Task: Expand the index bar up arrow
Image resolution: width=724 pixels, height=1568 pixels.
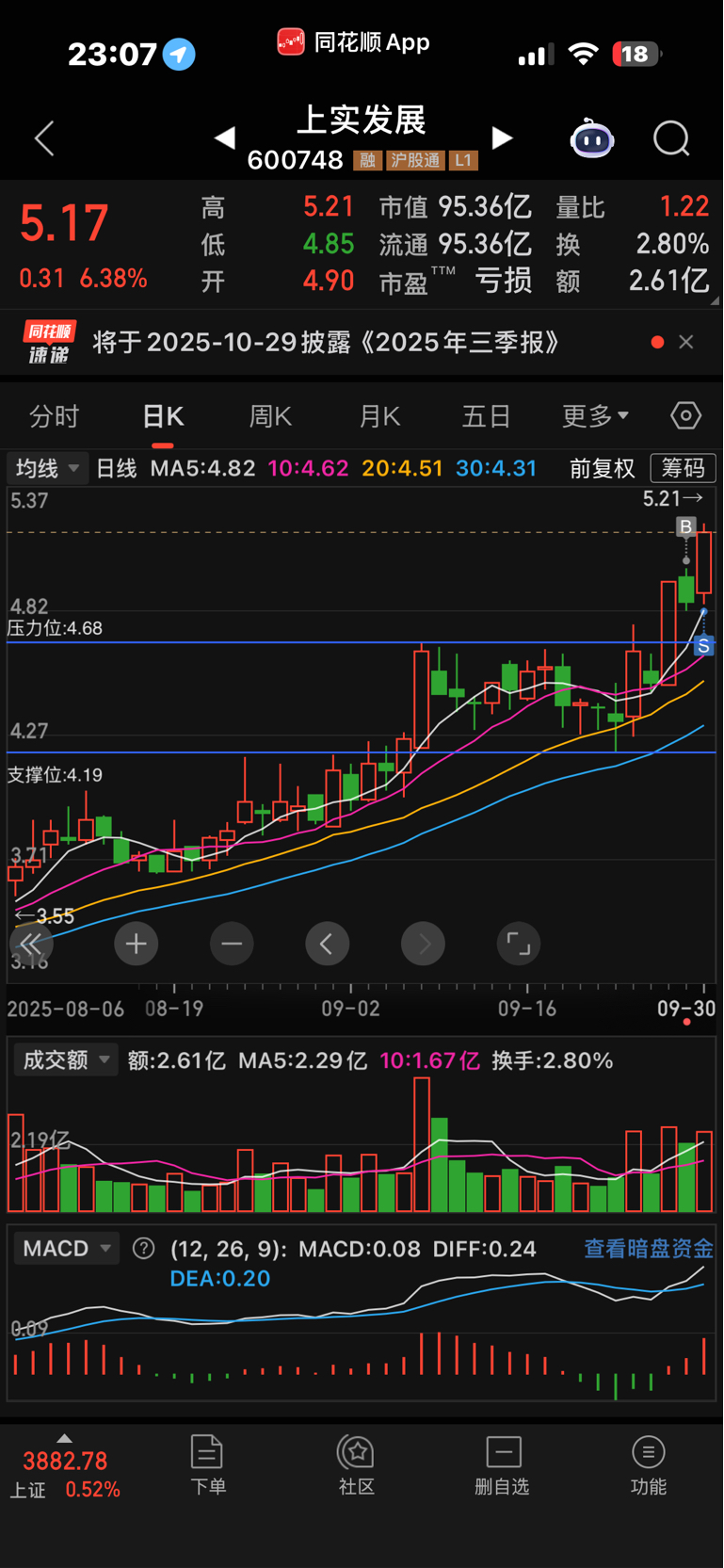Action: 64,1438
